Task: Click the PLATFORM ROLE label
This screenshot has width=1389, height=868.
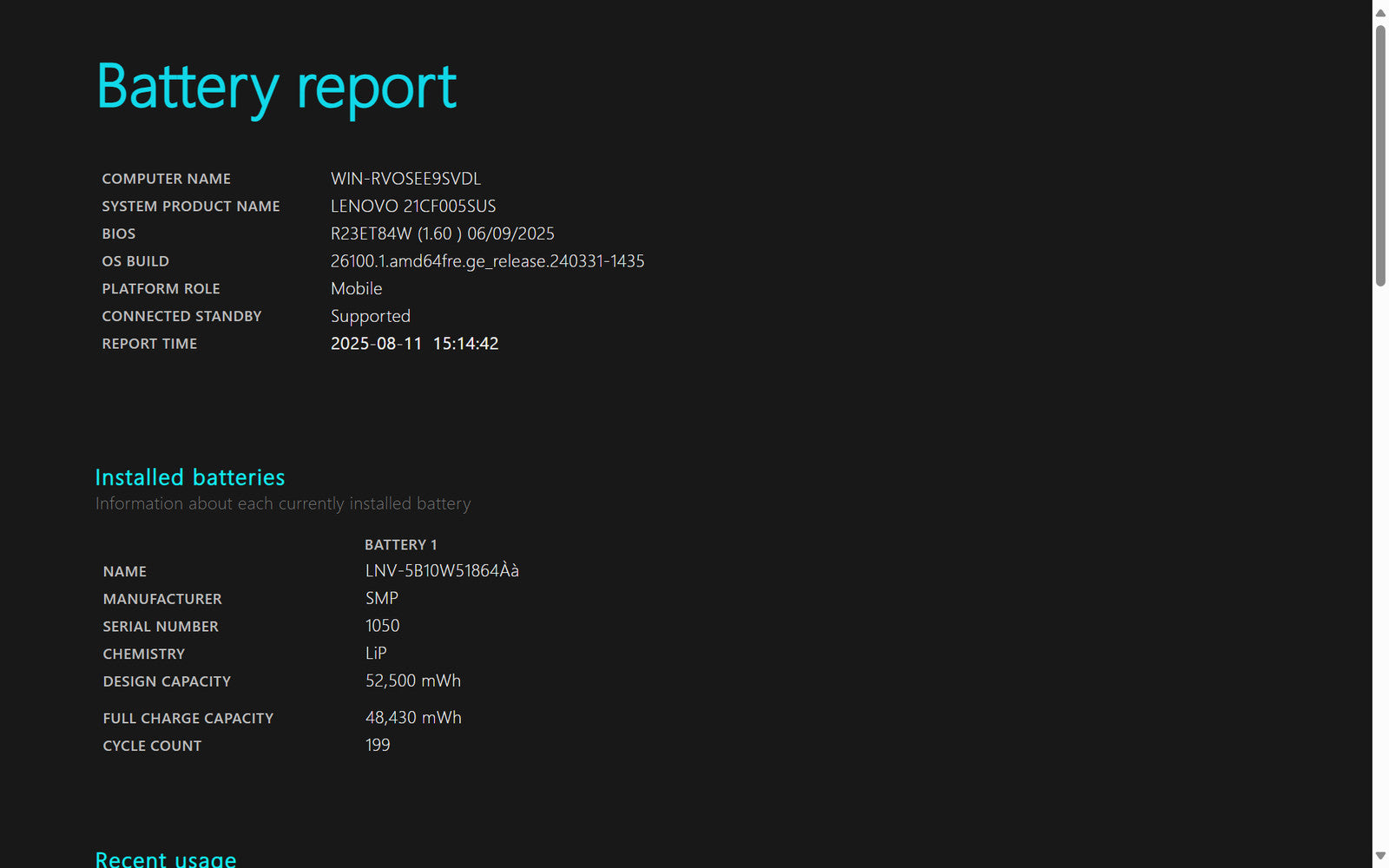Action: click(161, 289)
